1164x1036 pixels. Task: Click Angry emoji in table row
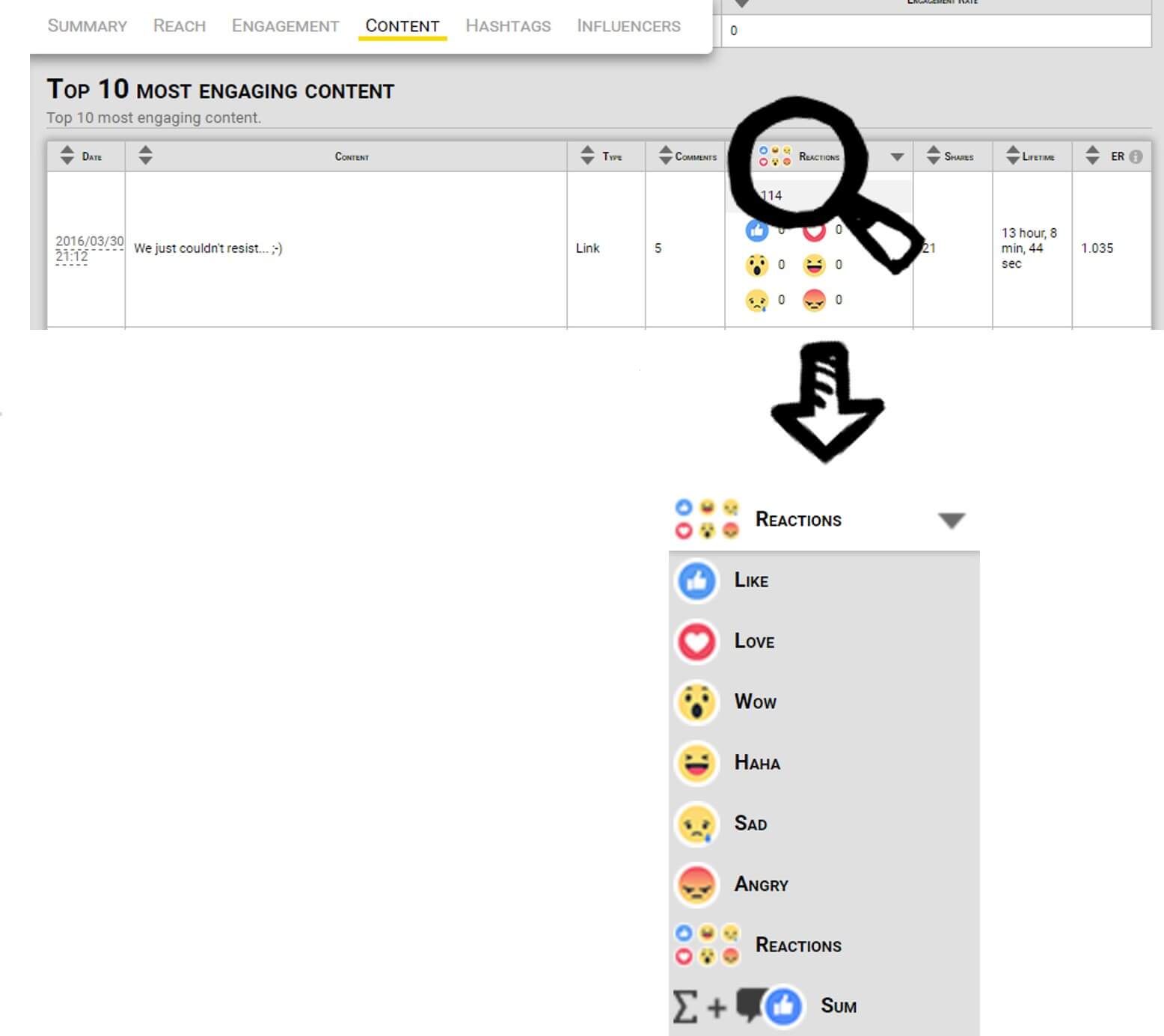pos(814,300)
